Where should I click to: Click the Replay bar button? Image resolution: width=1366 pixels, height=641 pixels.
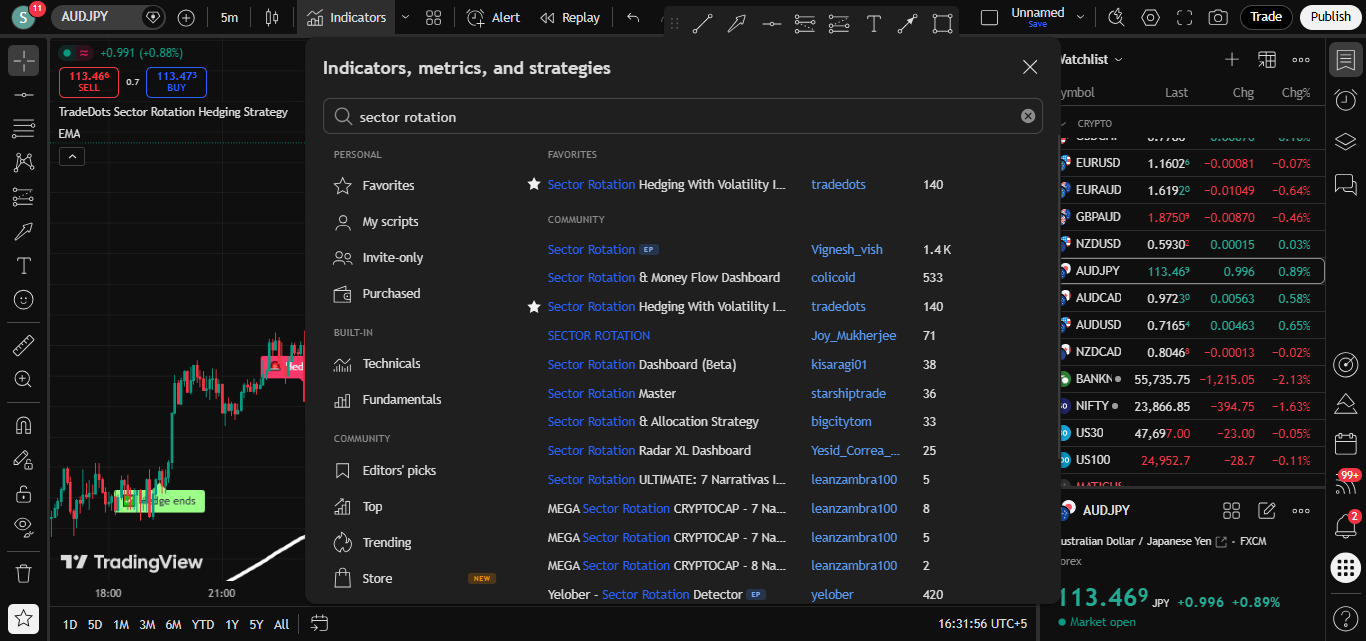(570, 17)
